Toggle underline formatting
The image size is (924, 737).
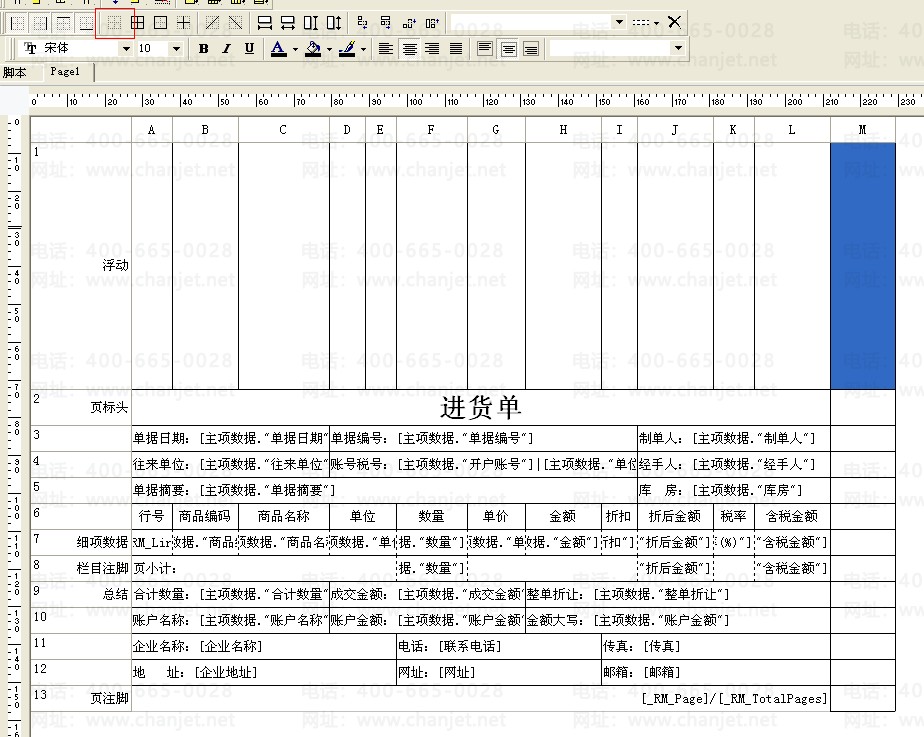tap(249, 48)
